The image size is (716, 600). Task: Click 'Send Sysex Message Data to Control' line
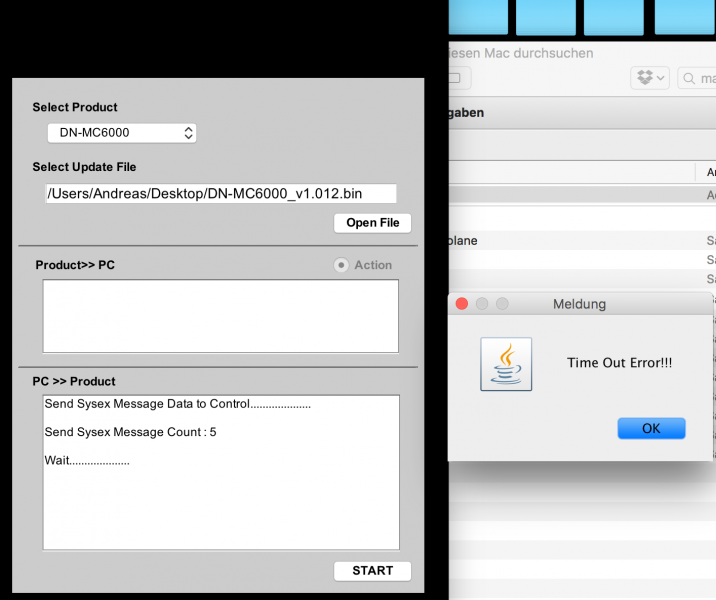[x=178, y=404]
